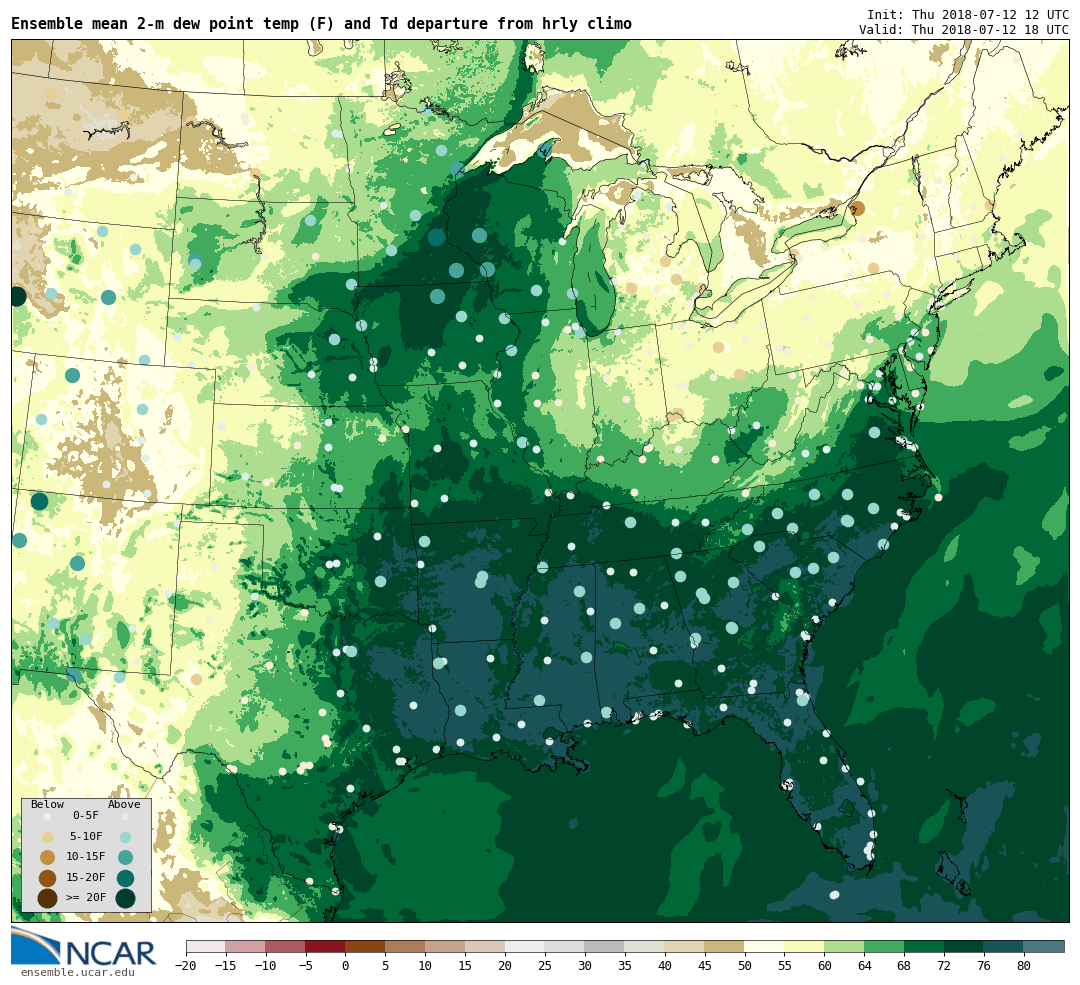Select the Below 10-15F legend marker
1080x985 pixels.
[x=48, y=857]
